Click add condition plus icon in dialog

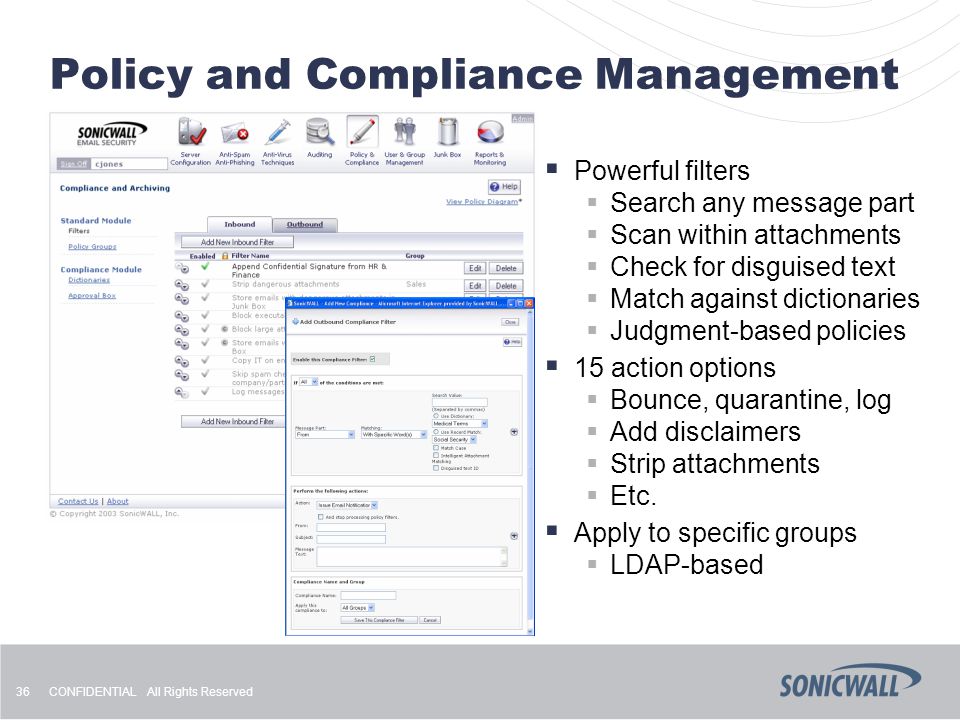point(514,432)
